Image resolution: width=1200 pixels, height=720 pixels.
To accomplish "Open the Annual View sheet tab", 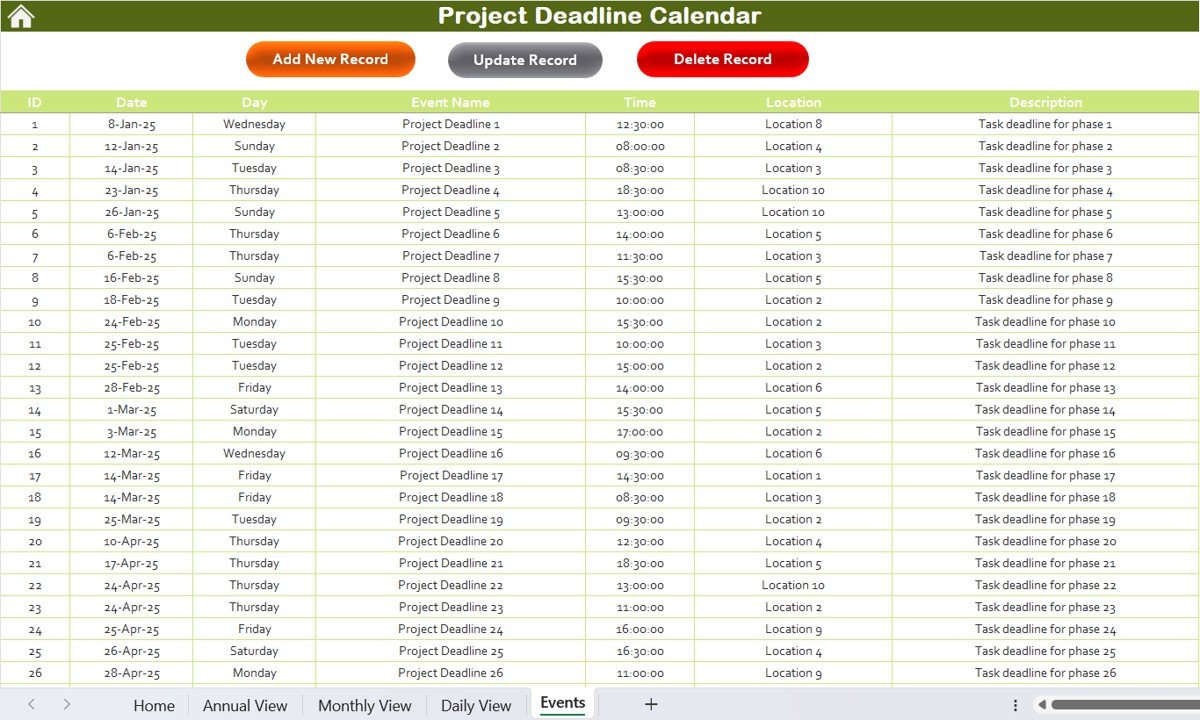I will 245,705.
